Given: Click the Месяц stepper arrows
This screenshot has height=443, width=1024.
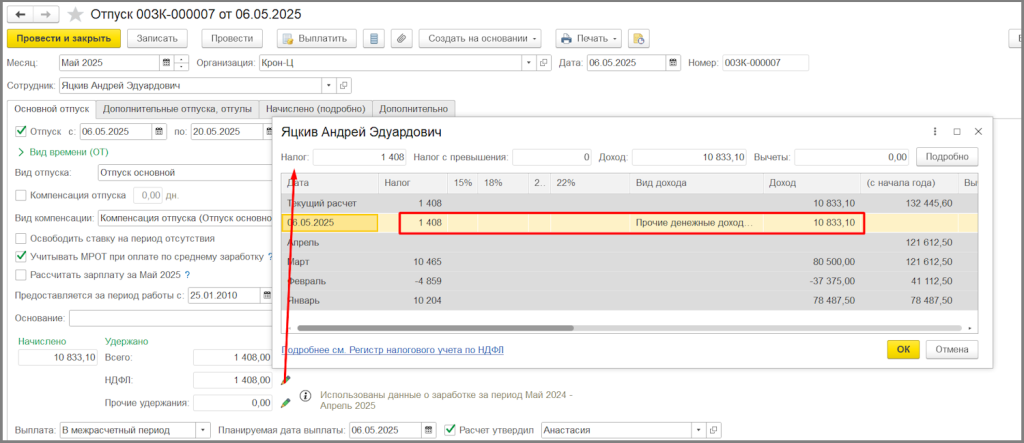Looking at the screenshot, I should point(181,63).
